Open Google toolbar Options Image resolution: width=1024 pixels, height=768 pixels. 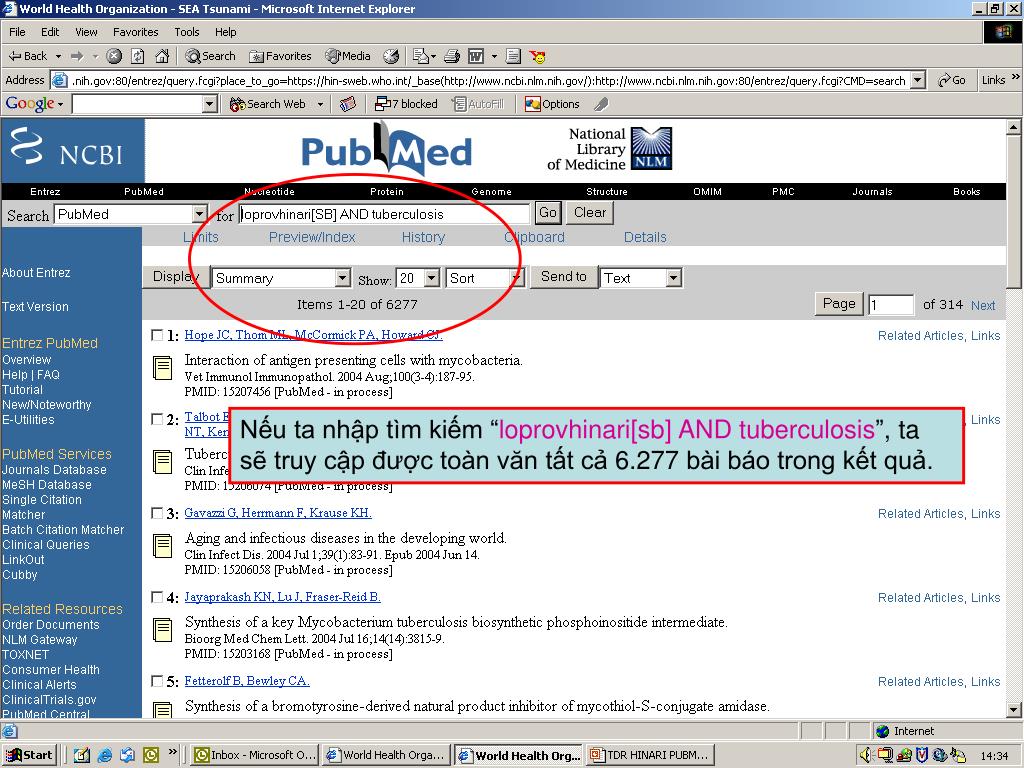coord(552,104)
